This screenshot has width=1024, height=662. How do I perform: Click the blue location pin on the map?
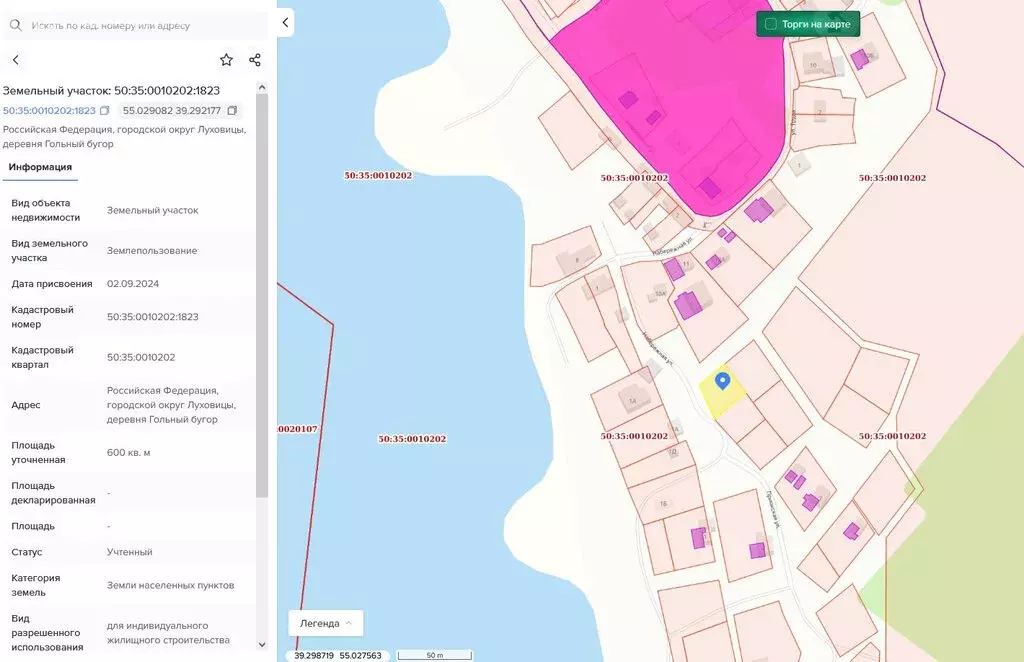pyautogui.click(x=722, y=381)
